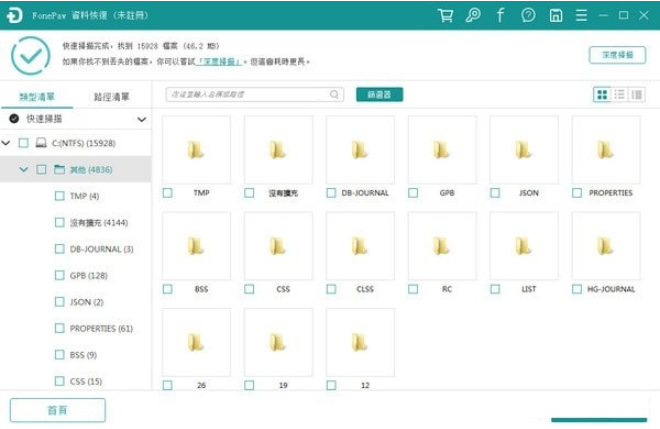
Task: Click the 首頁 home button
Action: pos(58,410)
